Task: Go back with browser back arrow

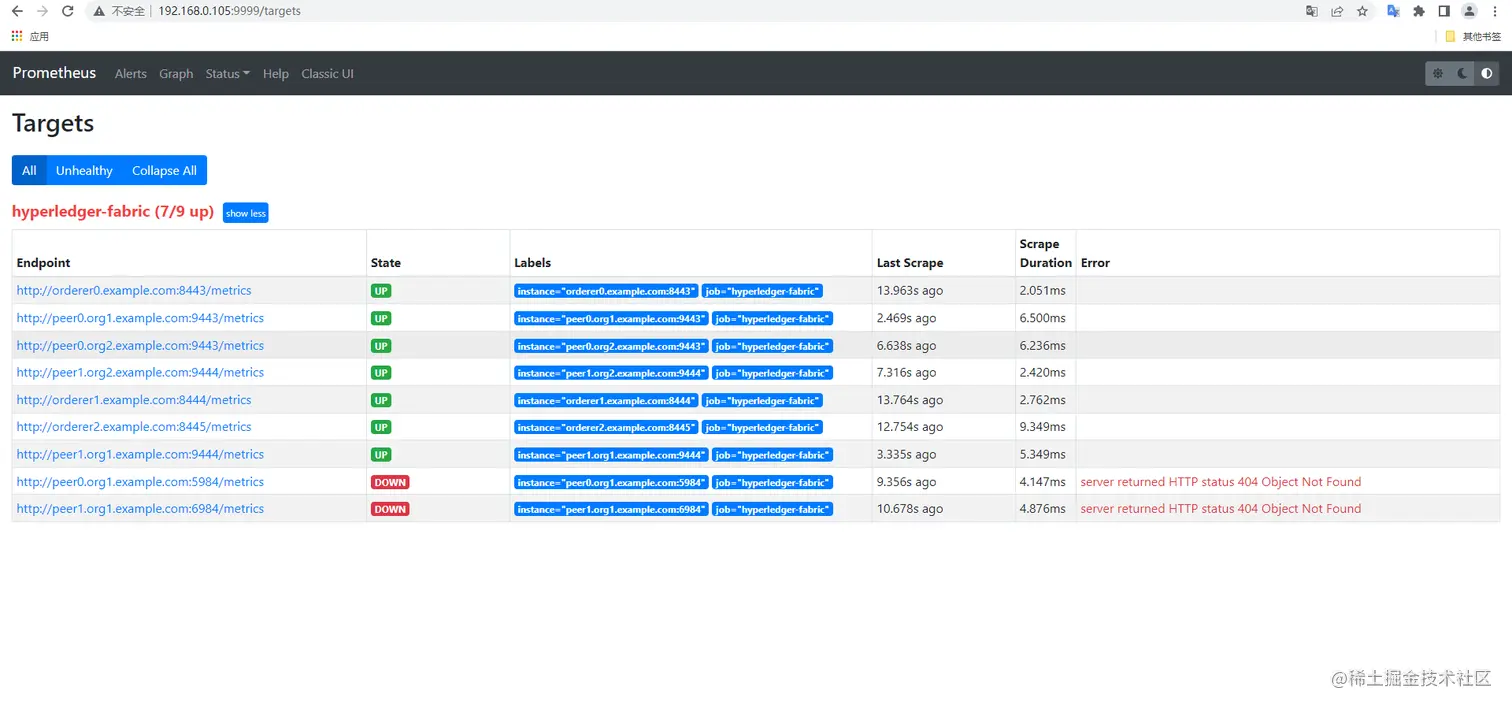Action: pyautogui.click(x=17, y=11)
